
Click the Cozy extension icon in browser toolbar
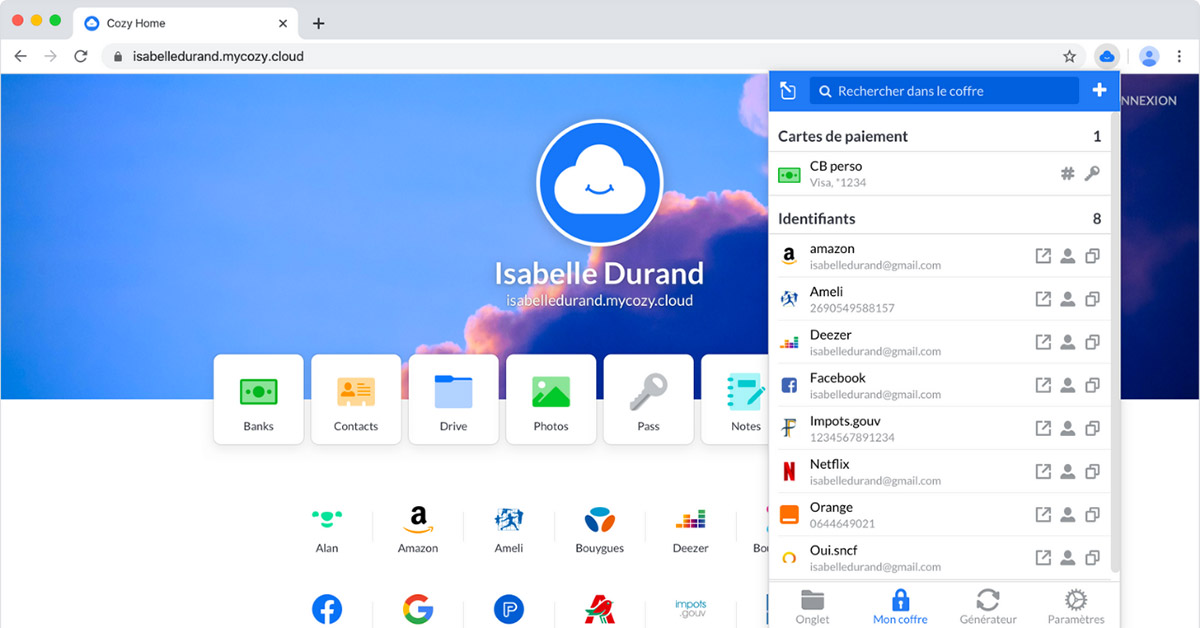(1107, 56)
